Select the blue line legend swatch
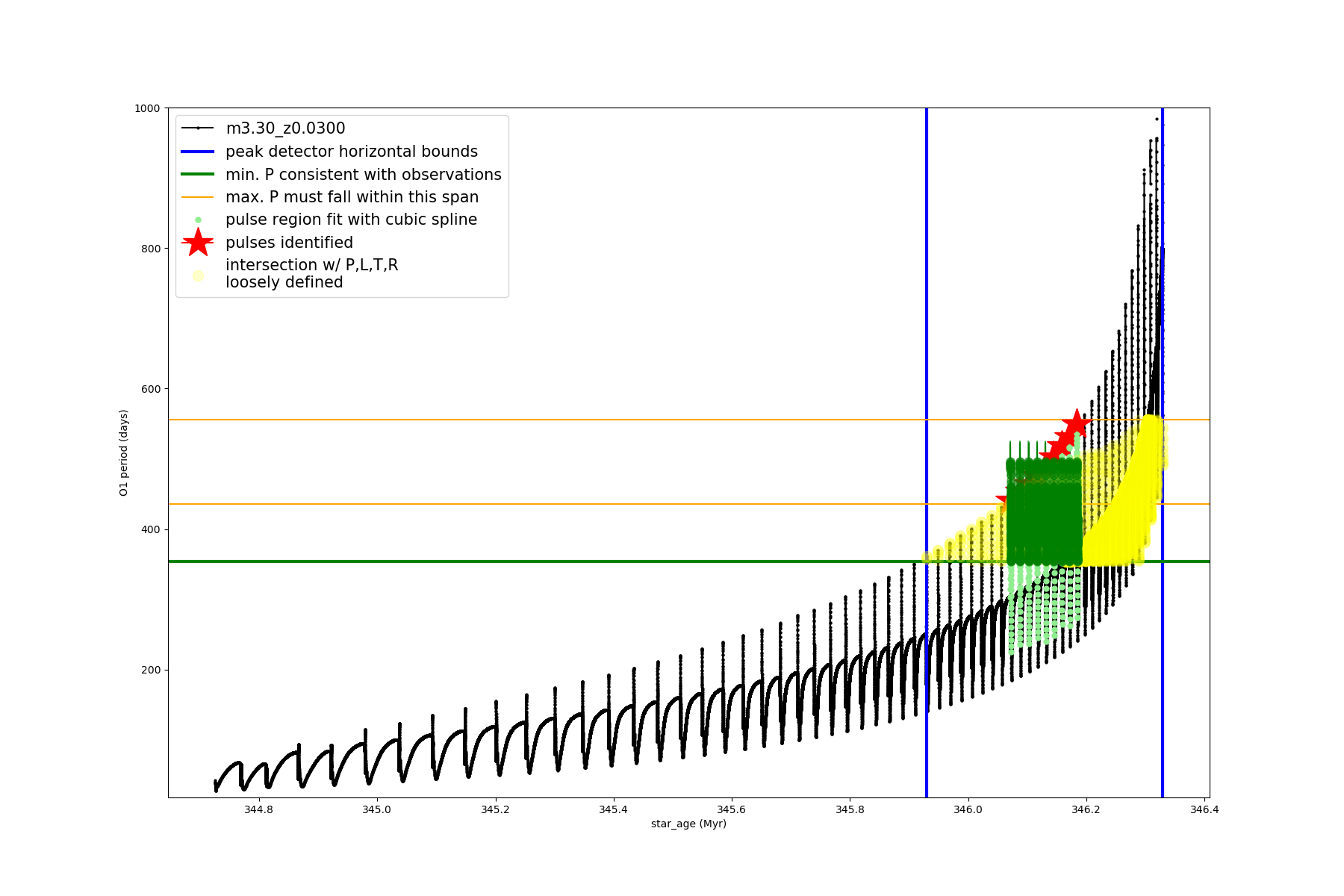The height and width of the screenshot is (896, 1344). (198, 152)
